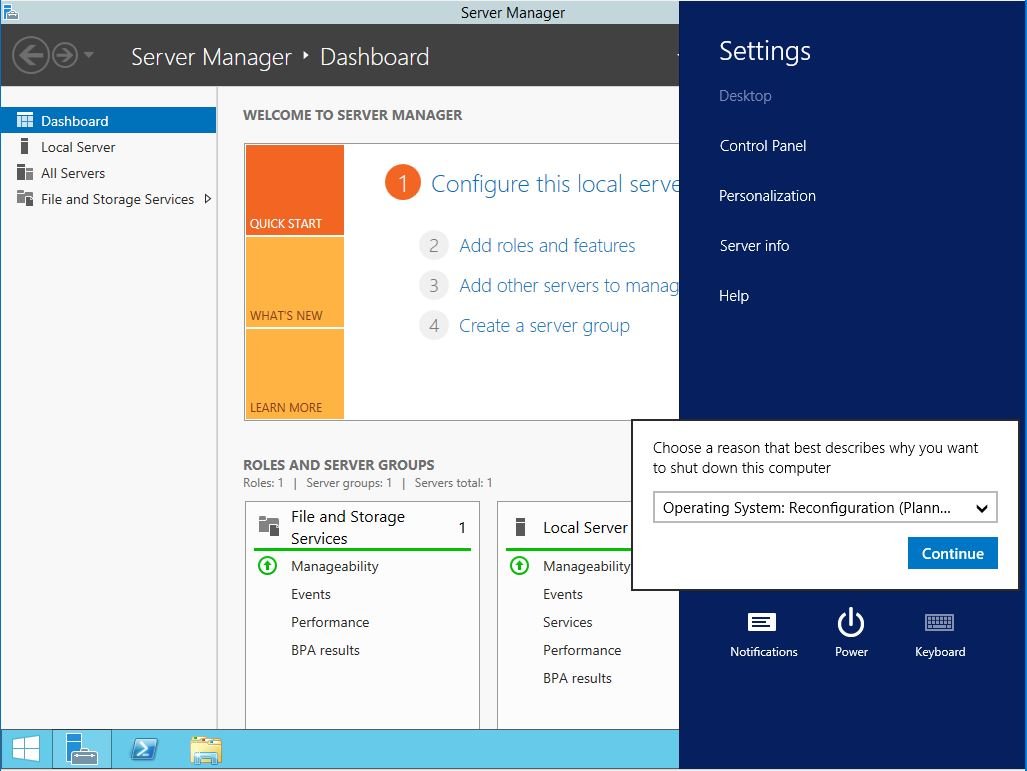The height and width of the screenshot is (771, 1027).
Task: Click the forward arrow navigation button
Action: (x=65, y=55)
